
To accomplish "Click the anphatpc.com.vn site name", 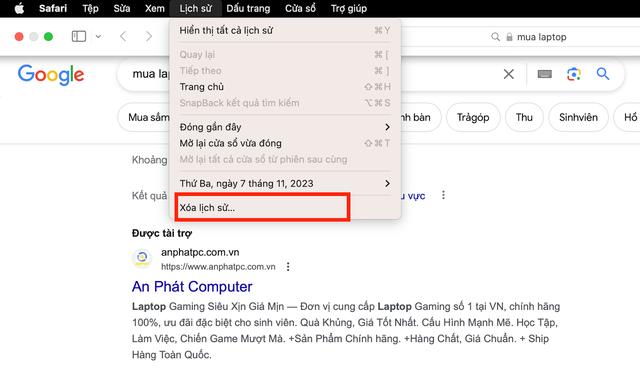I will [x=200, y=252].
